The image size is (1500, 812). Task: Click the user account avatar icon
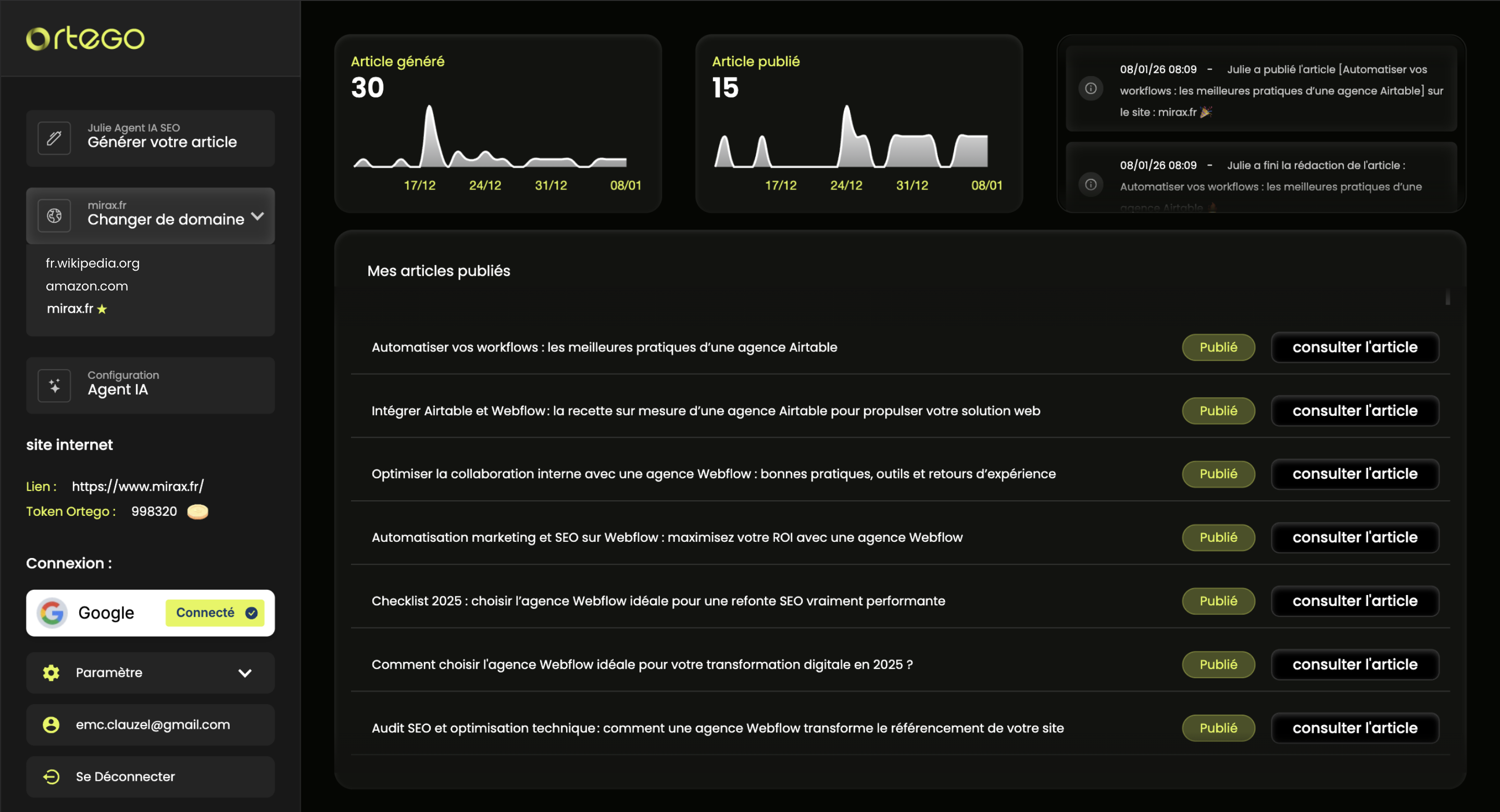51,725
